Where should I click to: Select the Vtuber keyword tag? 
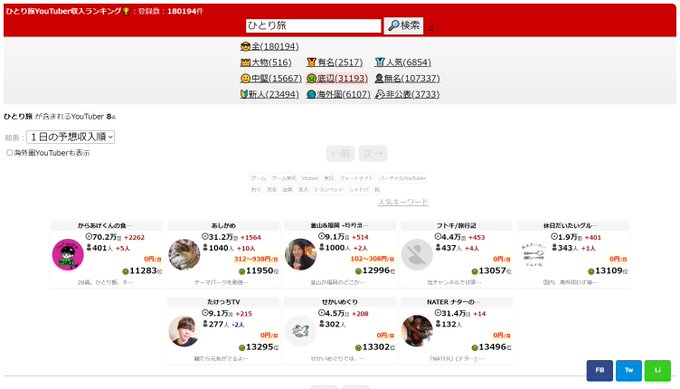(x=310, y=178)
